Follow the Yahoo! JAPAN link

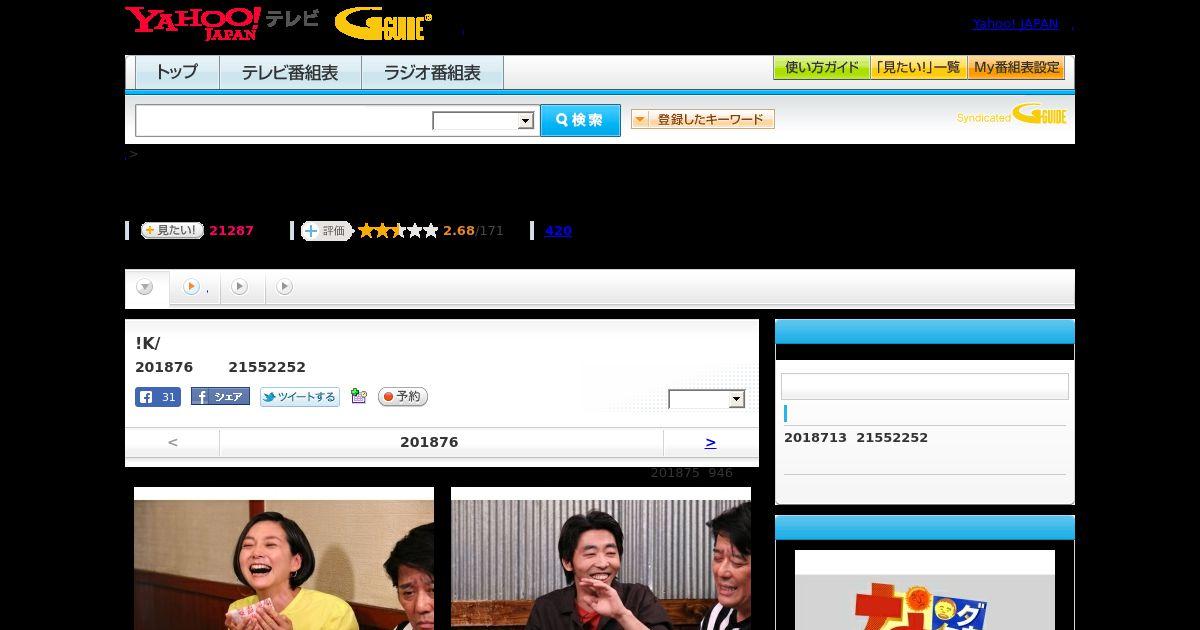tap(1015, 24)
